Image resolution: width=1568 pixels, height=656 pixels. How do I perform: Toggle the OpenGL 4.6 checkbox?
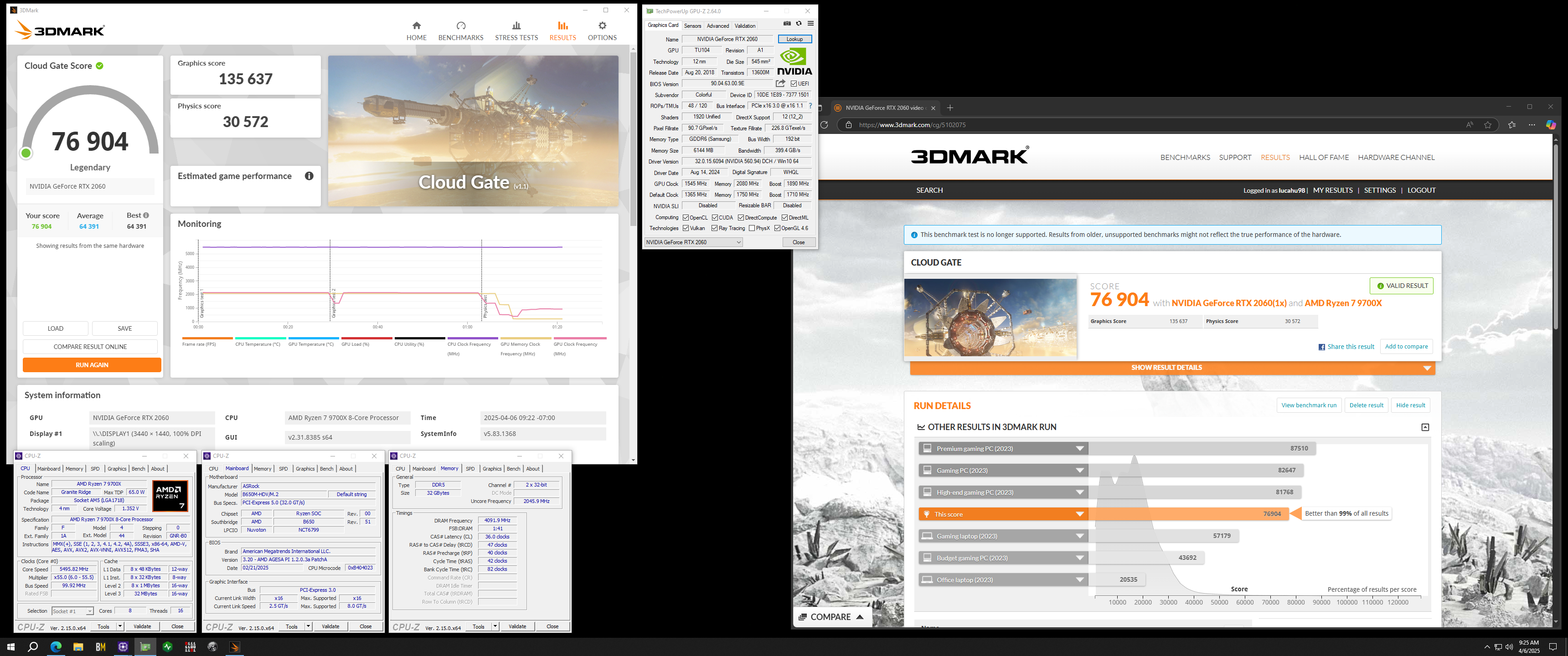click(x=777, y=228)
